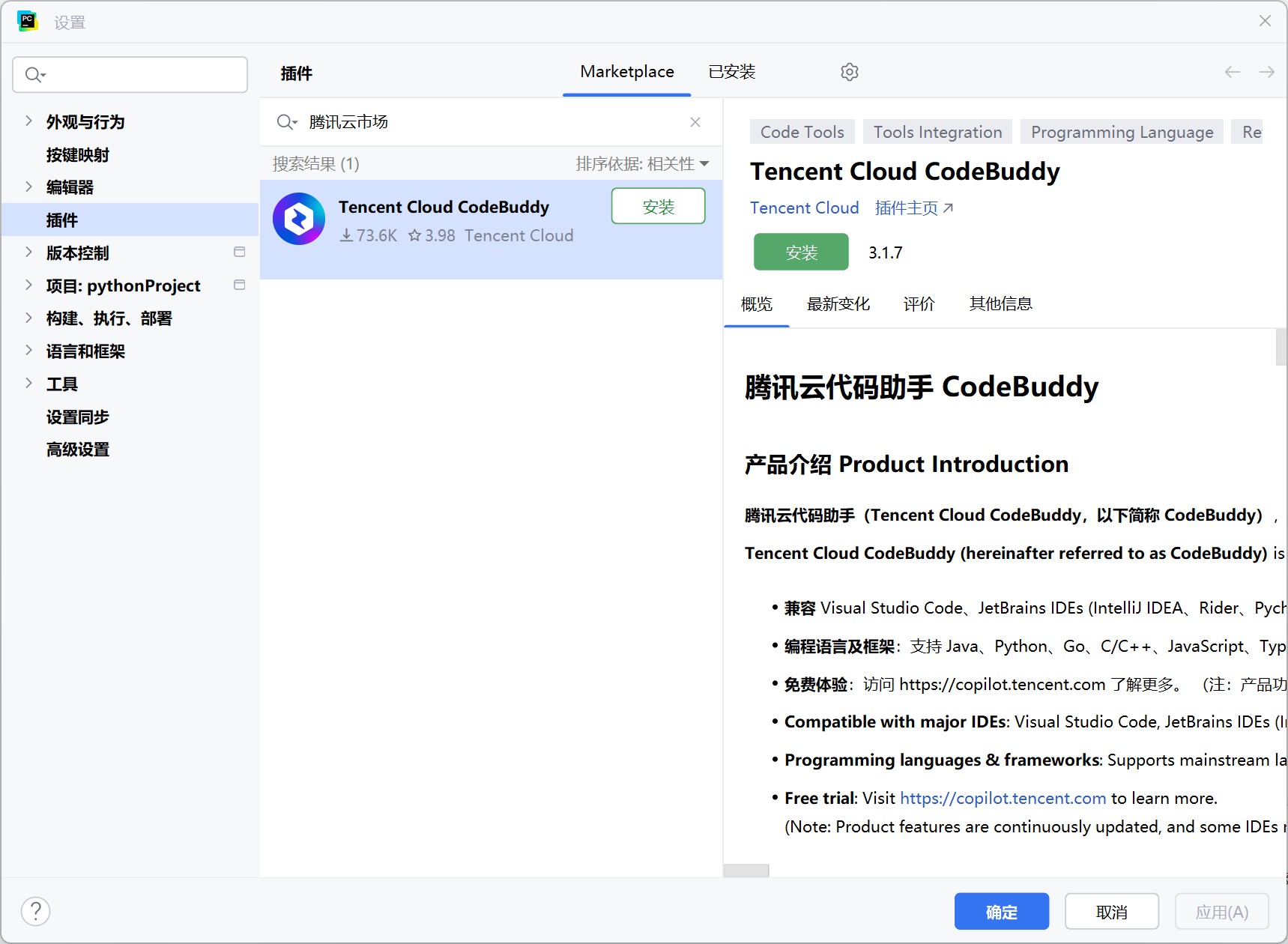Select 按键映射 in the settings tree

pyautogui.click(x=77, y=155)
